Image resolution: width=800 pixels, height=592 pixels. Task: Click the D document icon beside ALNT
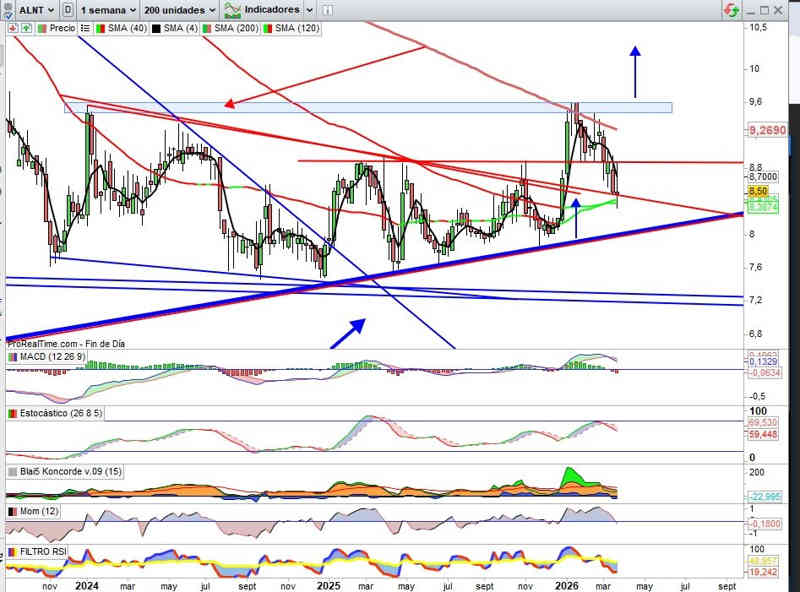[67, 9]
